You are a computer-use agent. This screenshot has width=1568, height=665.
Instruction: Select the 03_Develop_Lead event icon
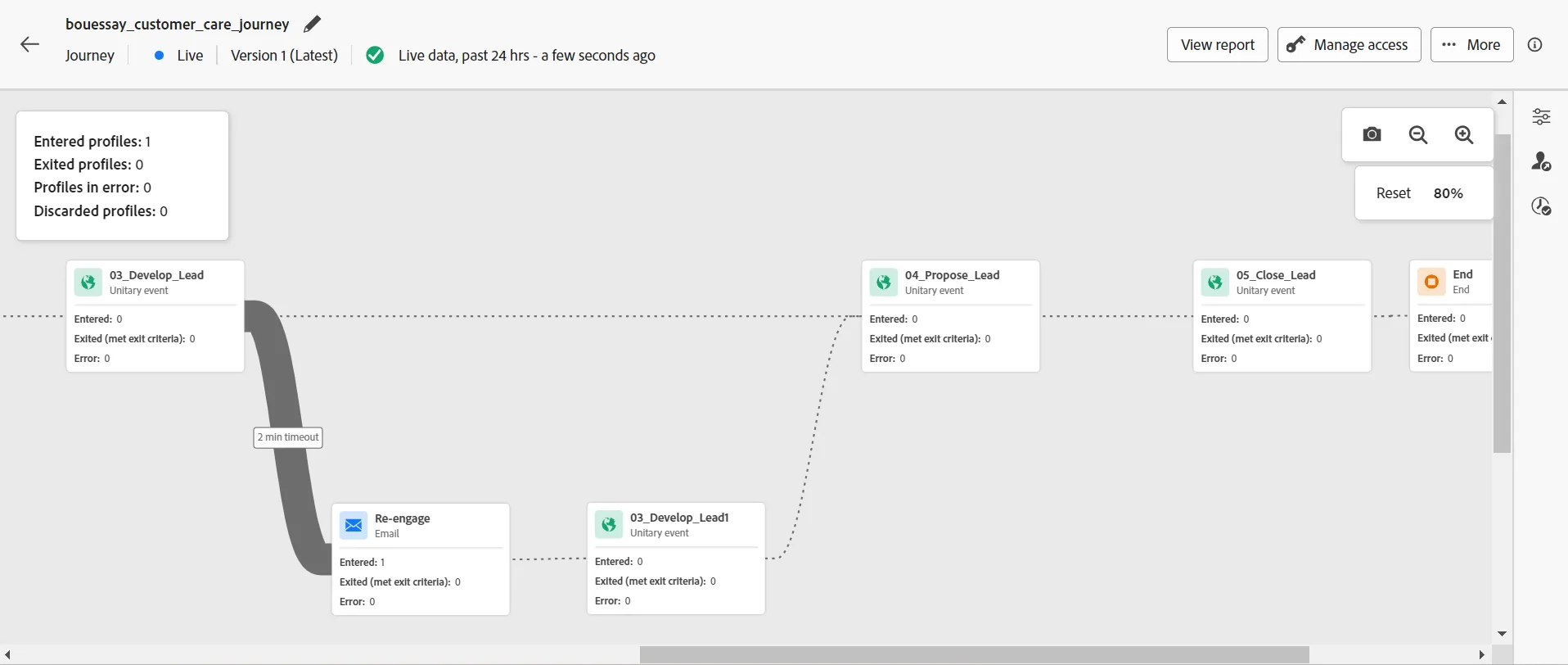(88, 283)
